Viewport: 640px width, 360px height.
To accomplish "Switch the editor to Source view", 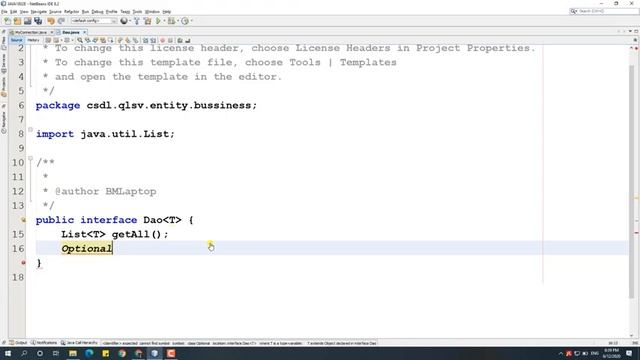I will pos(16,40).
